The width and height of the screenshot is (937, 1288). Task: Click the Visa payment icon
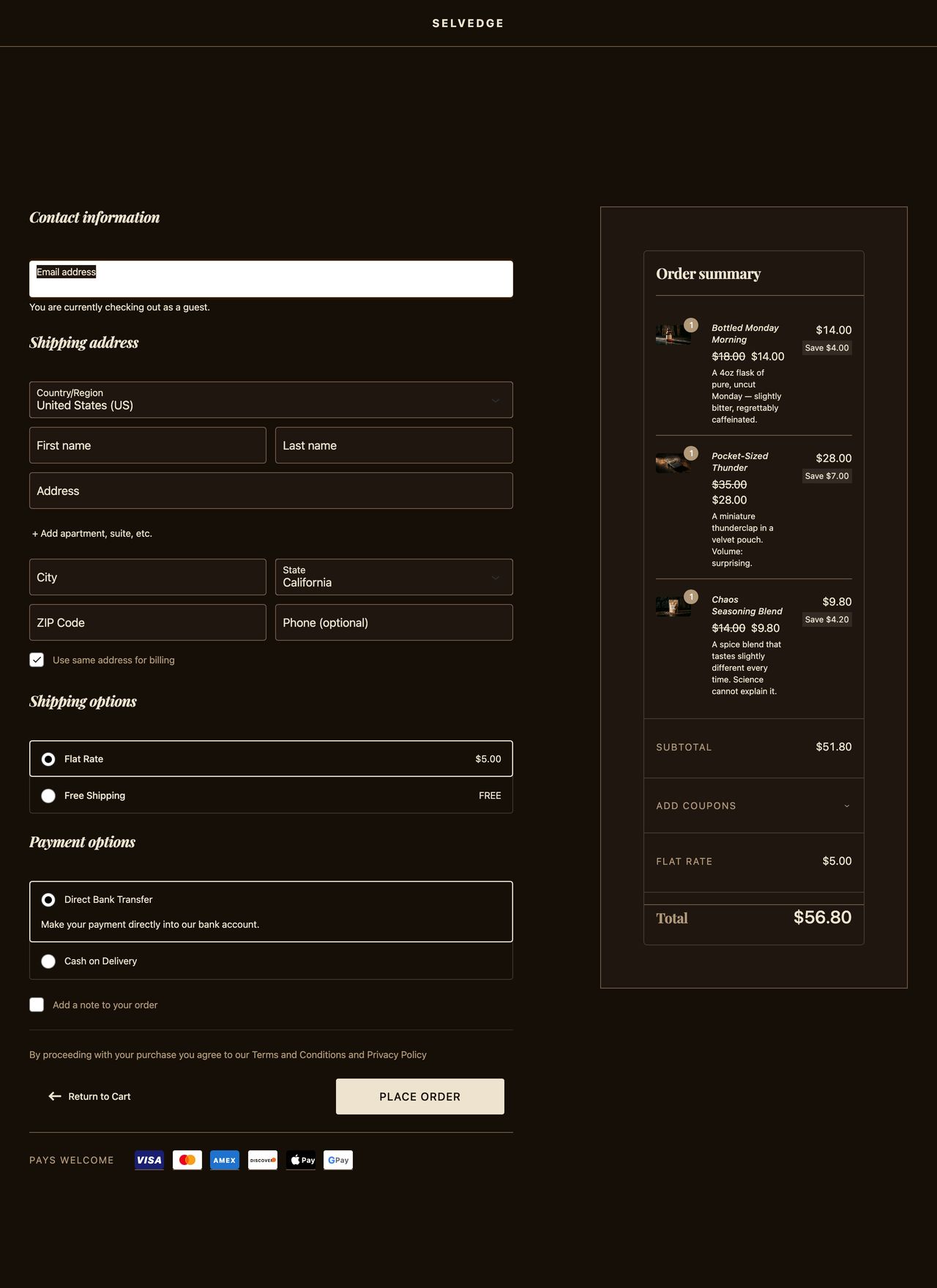[x=149, y=1160]
